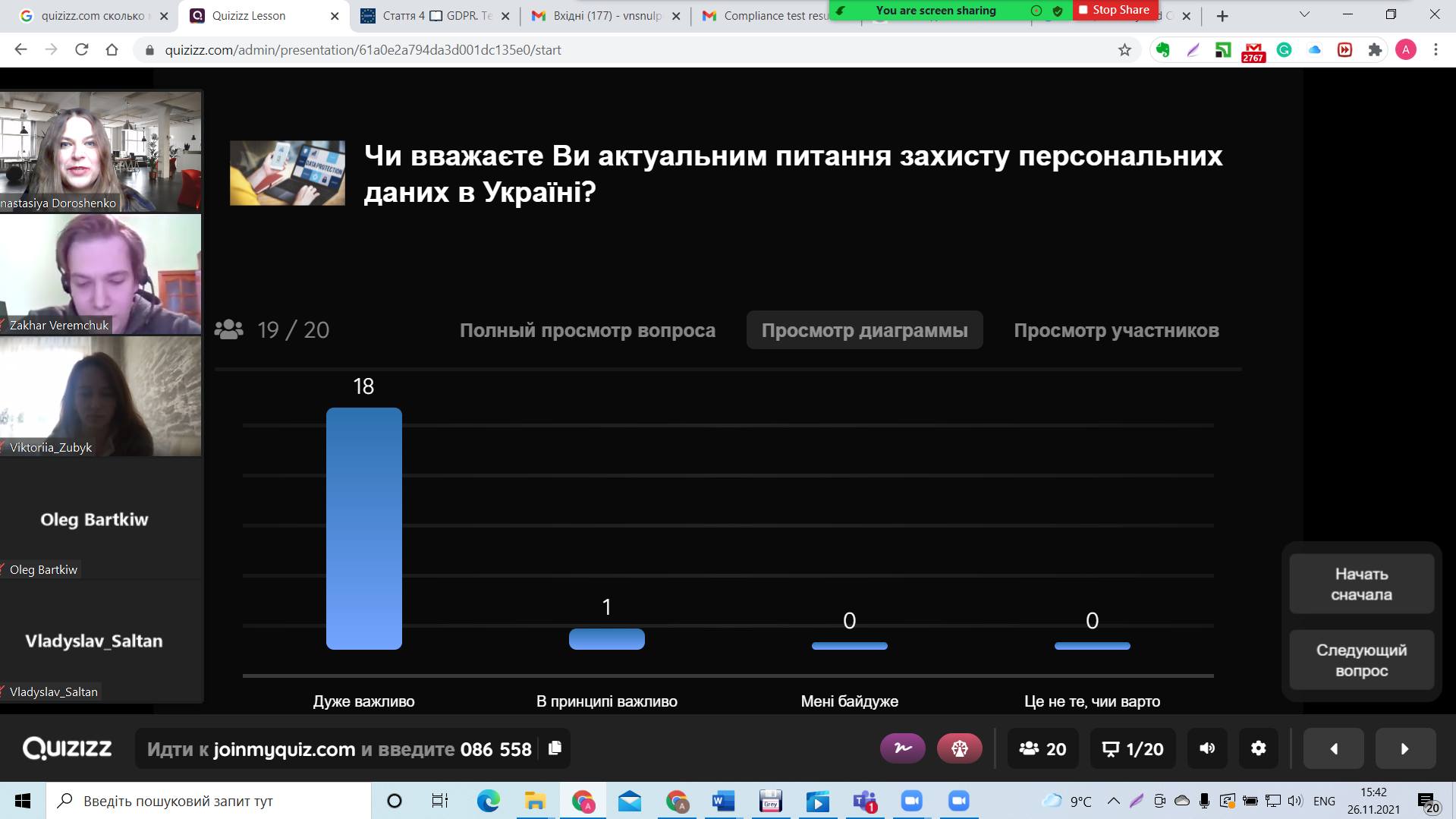The height and width of the screenshot is (819, 1456).
Task: Click the purple scribble draw icon
Action: point(902,748)
